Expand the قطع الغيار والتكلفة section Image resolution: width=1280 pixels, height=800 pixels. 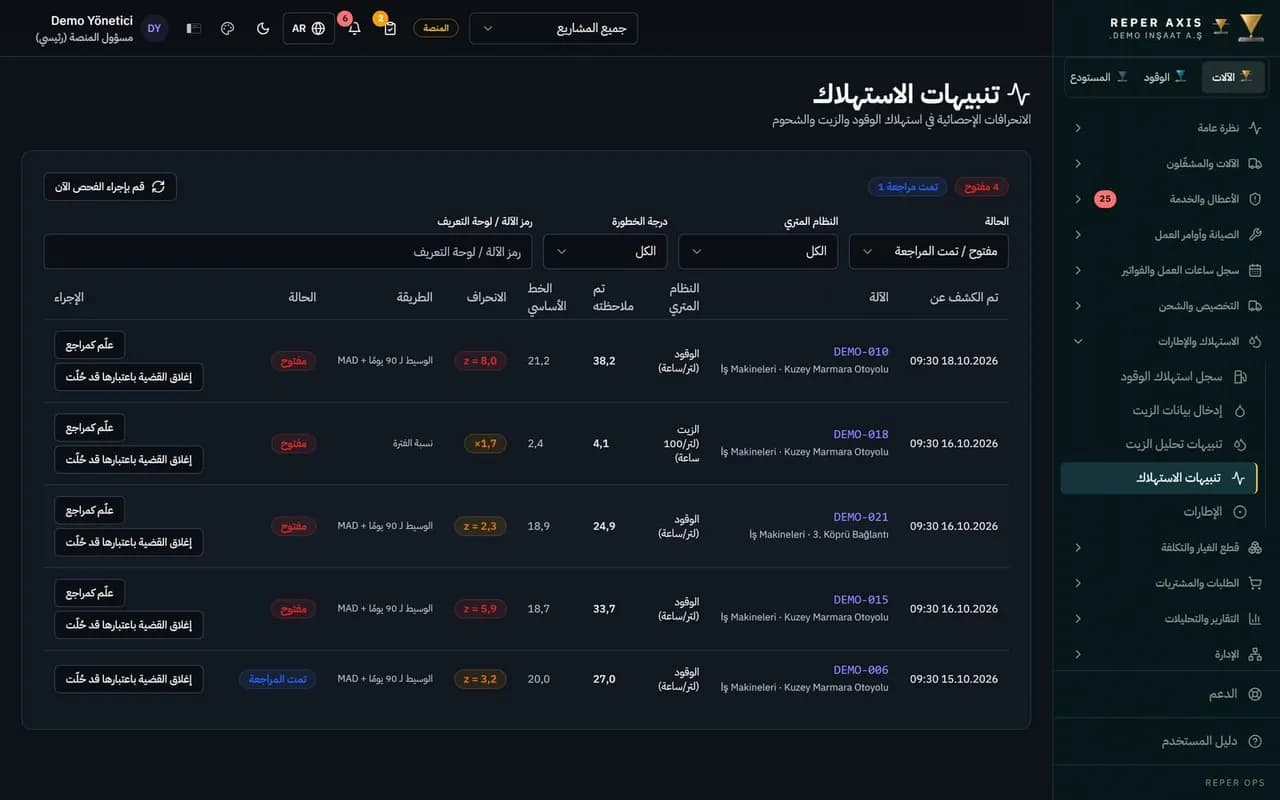click(1166, 548)
